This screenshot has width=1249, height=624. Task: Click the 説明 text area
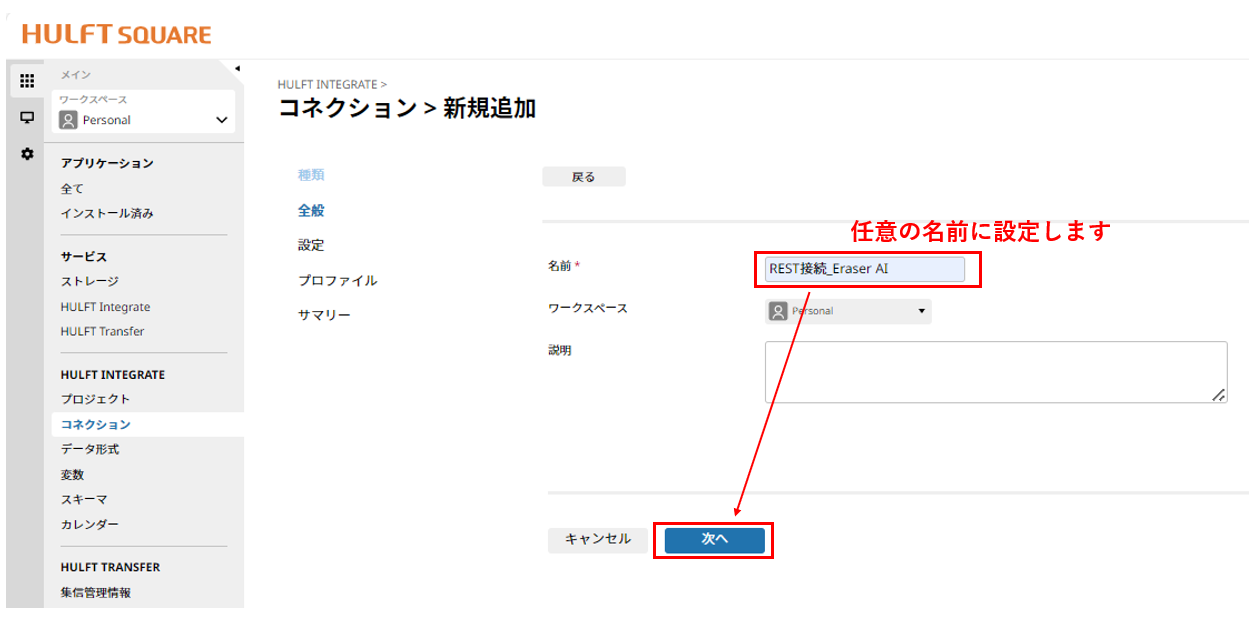click(x=996, y=372)
